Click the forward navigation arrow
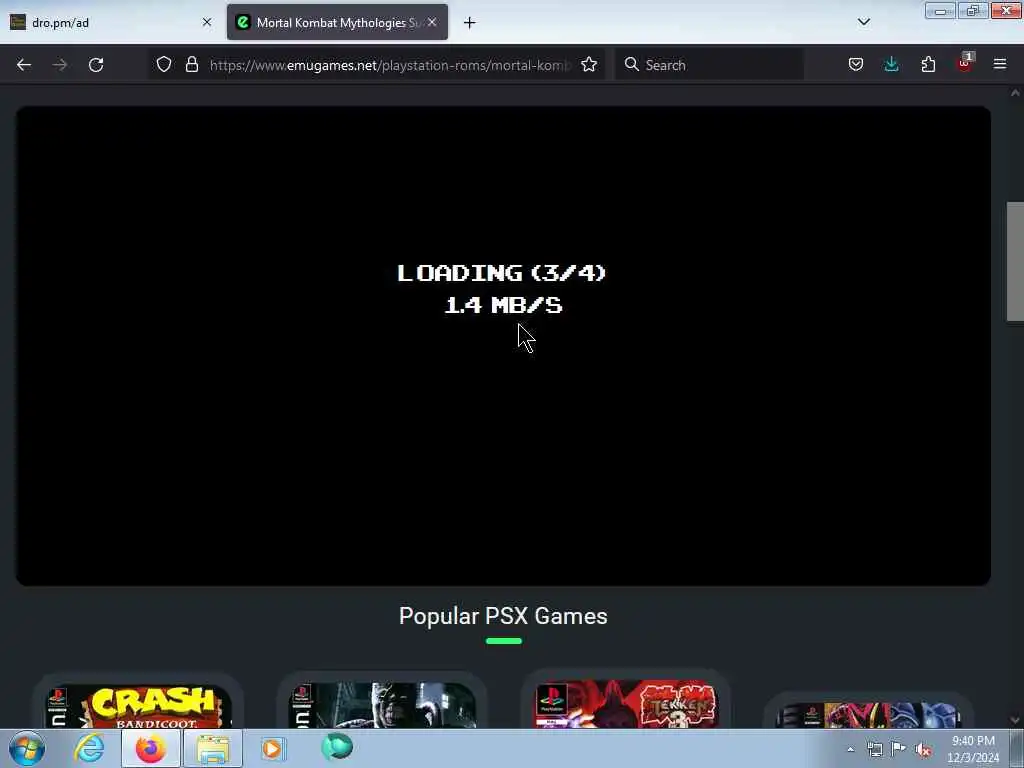1024x768 pixels. [x=60, y=65]
